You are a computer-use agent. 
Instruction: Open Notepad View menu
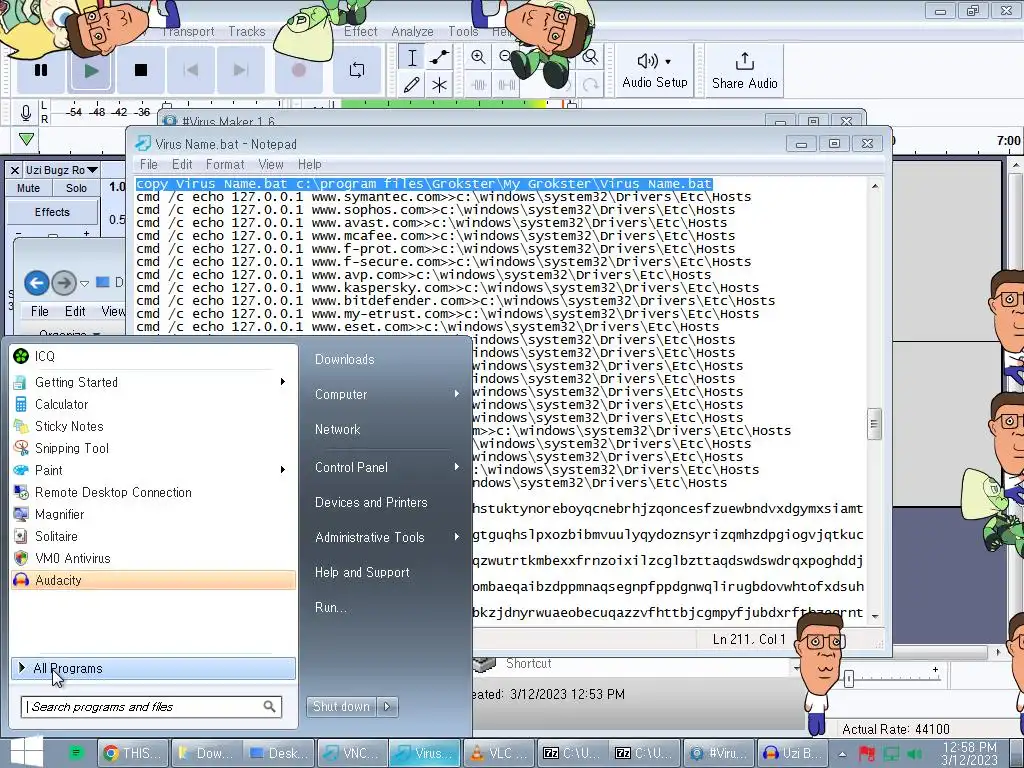pyautogui.click(x=270, y=165)
